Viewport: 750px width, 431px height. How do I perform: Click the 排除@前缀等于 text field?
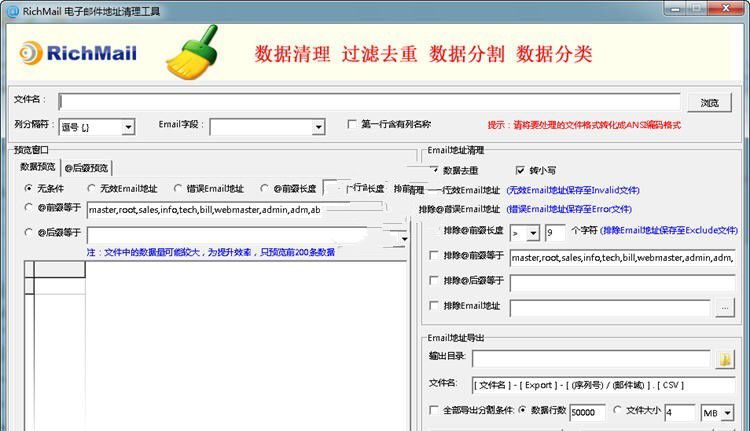click(622, 258)
